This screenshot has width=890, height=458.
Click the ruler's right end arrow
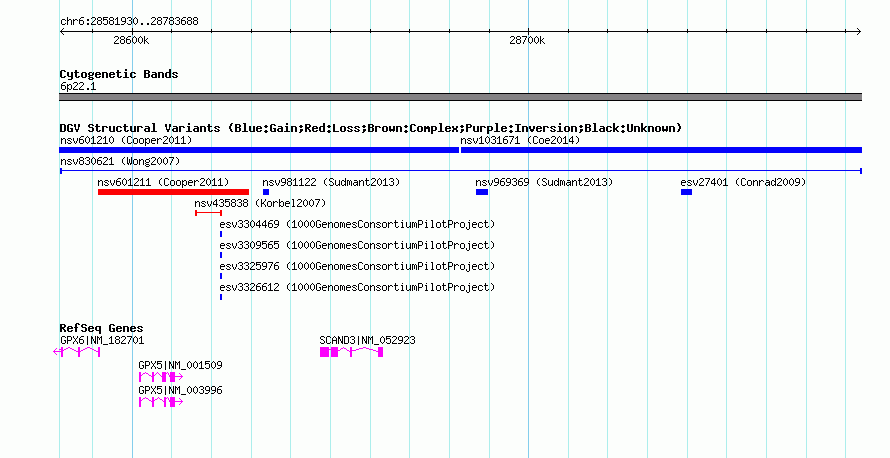coord(859,32)
